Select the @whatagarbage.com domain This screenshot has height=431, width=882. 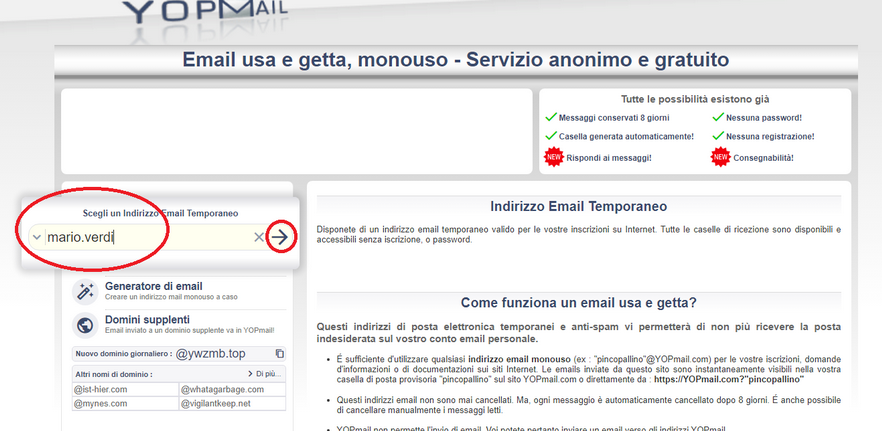[x=222, y=389]
